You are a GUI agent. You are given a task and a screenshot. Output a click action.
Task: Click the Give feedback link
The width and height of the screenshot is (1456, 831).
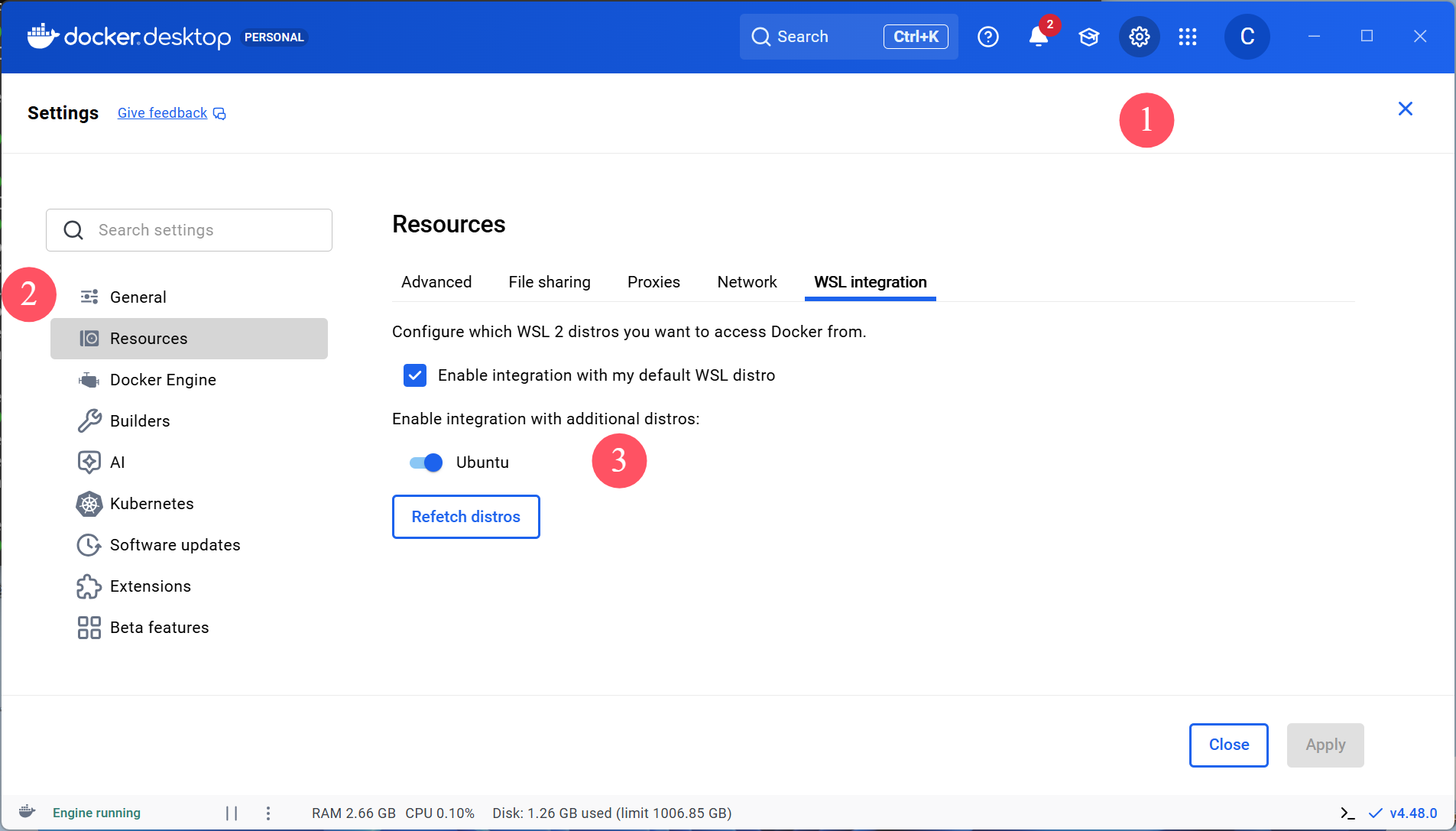click(x=163, y=113)
